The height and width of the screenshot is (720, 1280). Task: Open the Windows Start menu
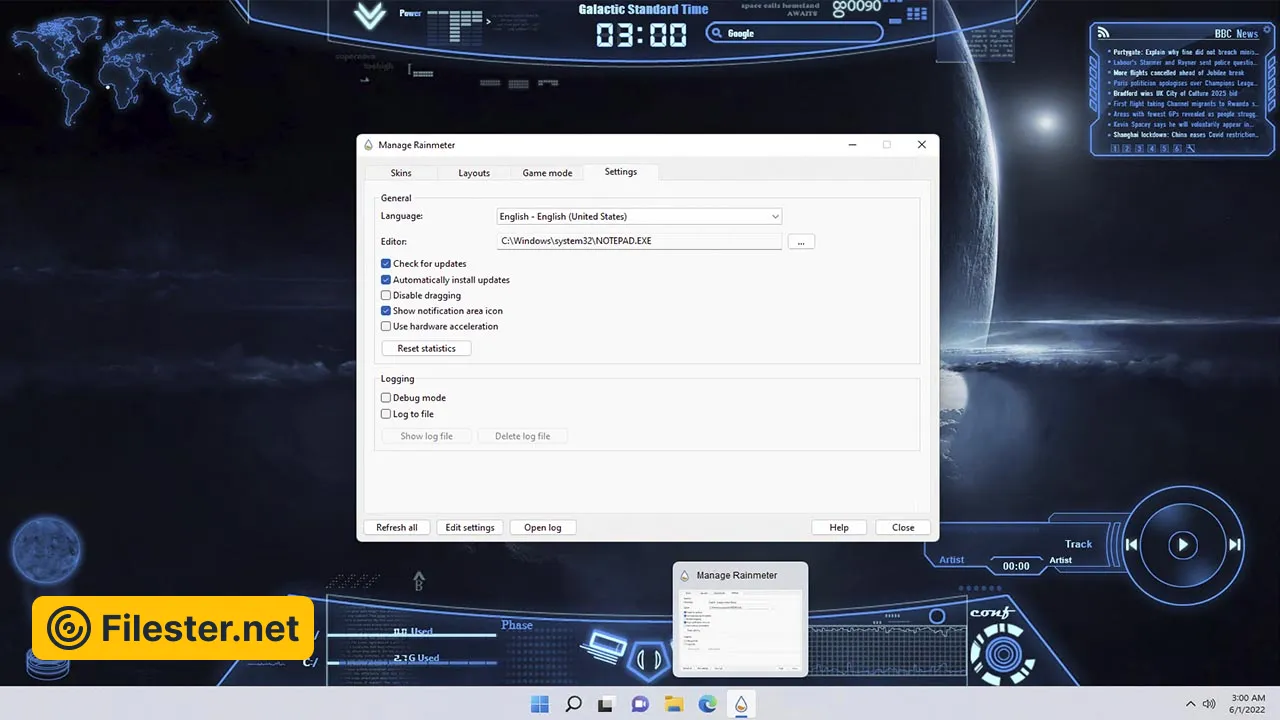539,704
